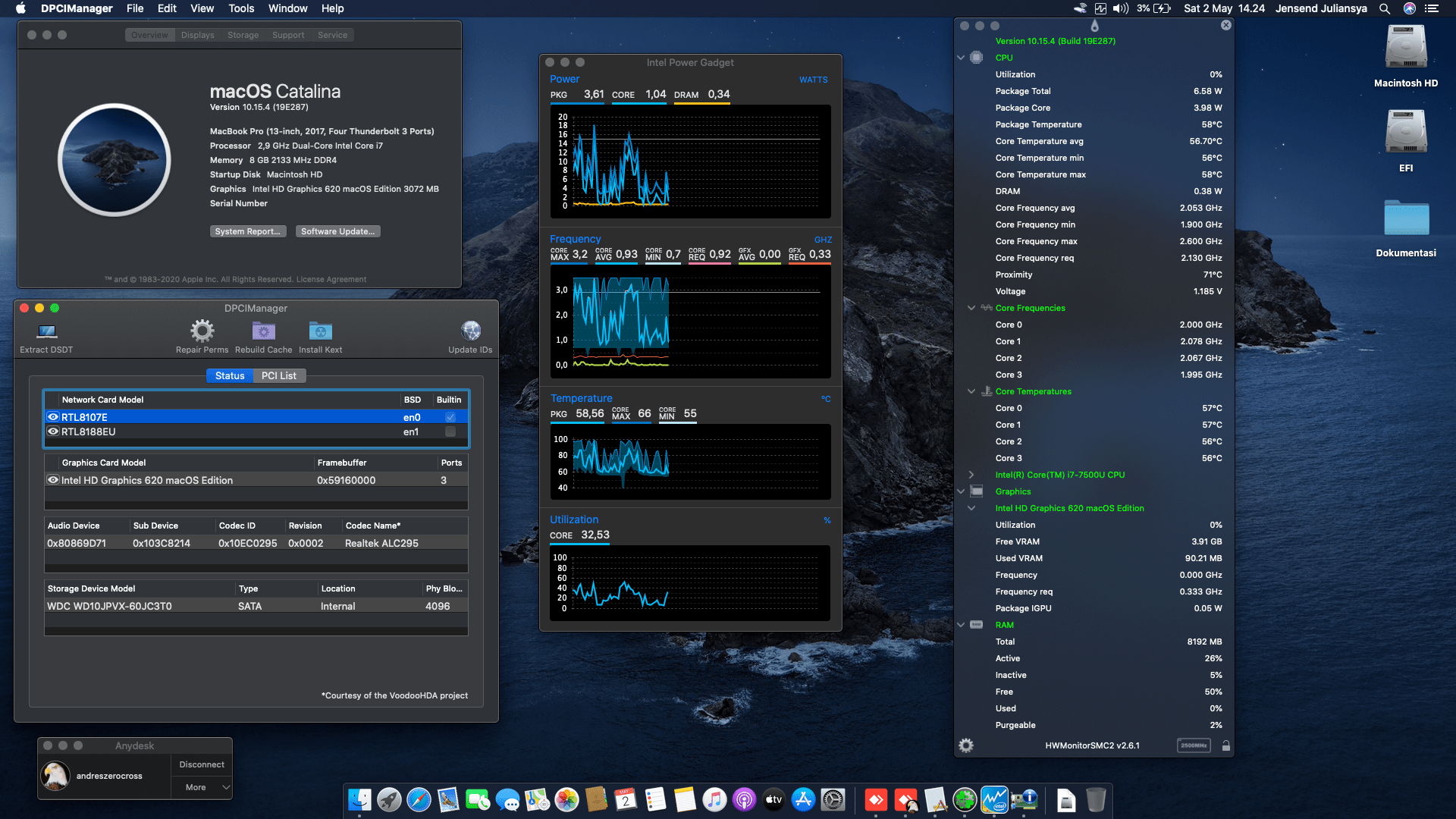Click eye icon next to RTL8107E
This screenshot has width=1456, height=819.
click(53, 417)
